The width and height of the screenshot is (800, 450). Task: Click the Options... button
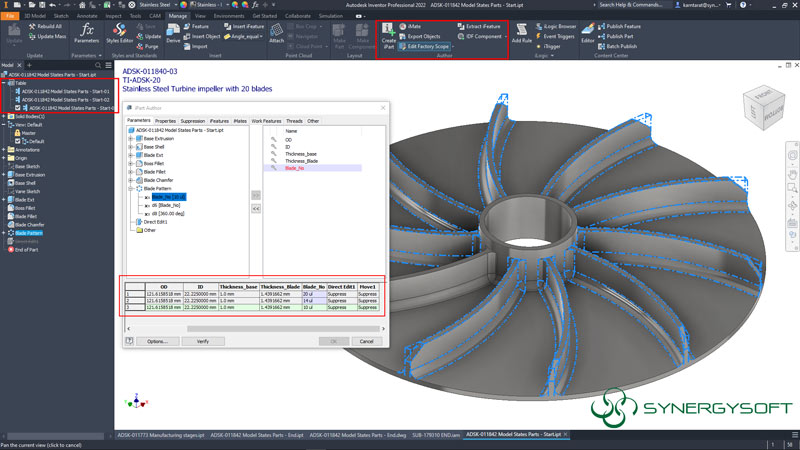click(x=156, y=341)
